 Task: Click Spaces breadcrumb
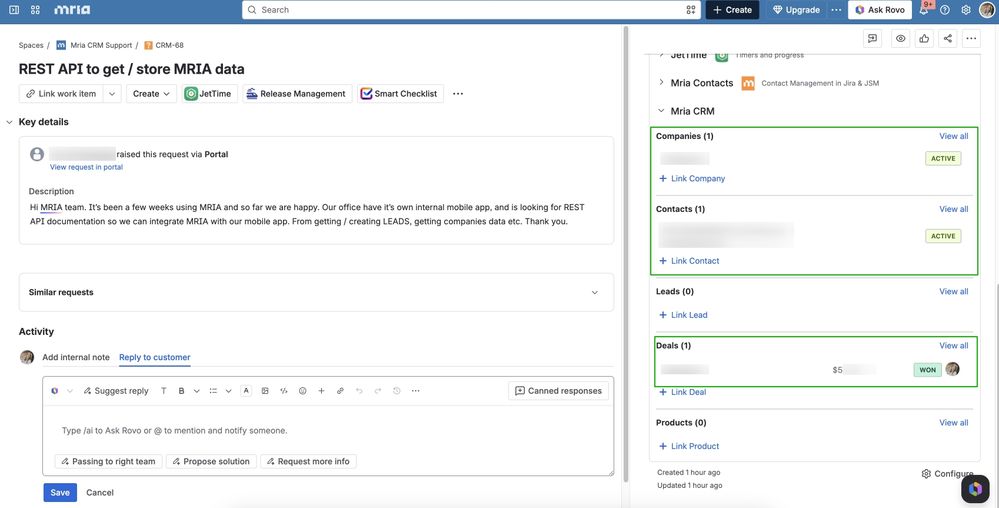click(x=31, y=45)
